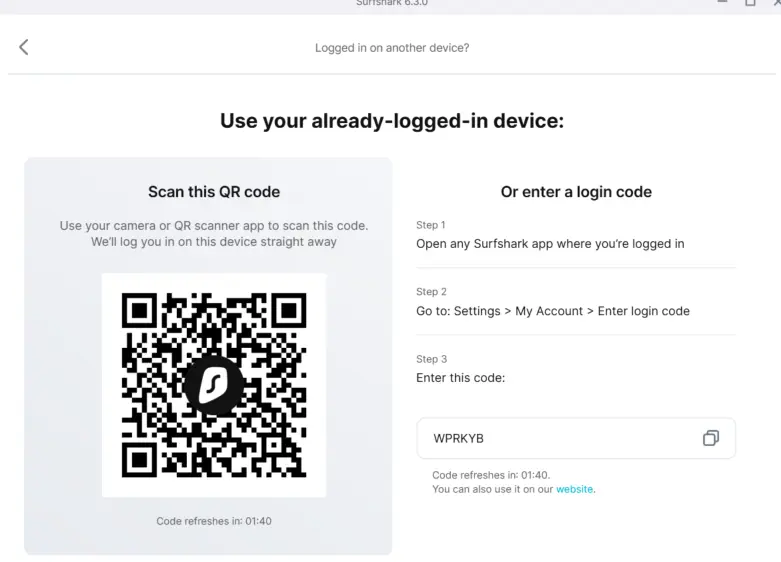781x562 pixels.
Task: Select the Step 2 settings path text
Action: click(x=553, y=311)
